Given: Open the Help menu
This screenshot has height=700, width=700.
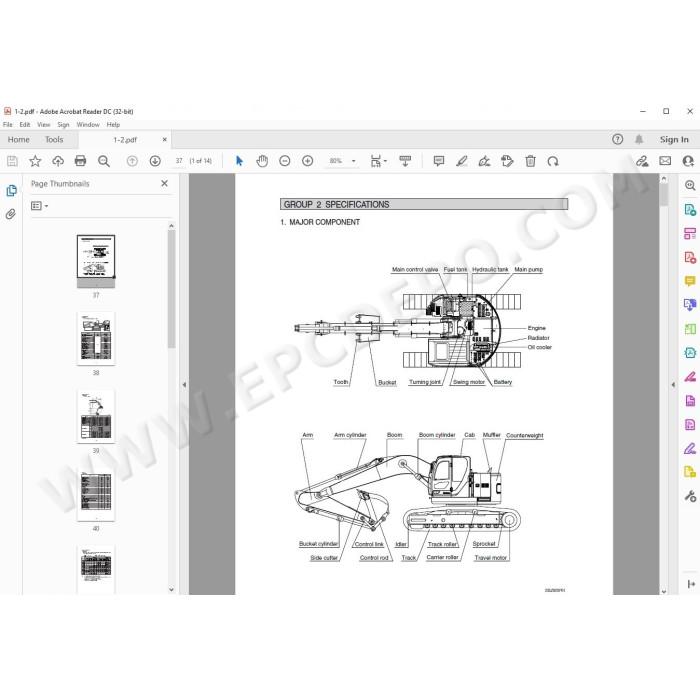Looking at the screenshot, I should point(113,125).
